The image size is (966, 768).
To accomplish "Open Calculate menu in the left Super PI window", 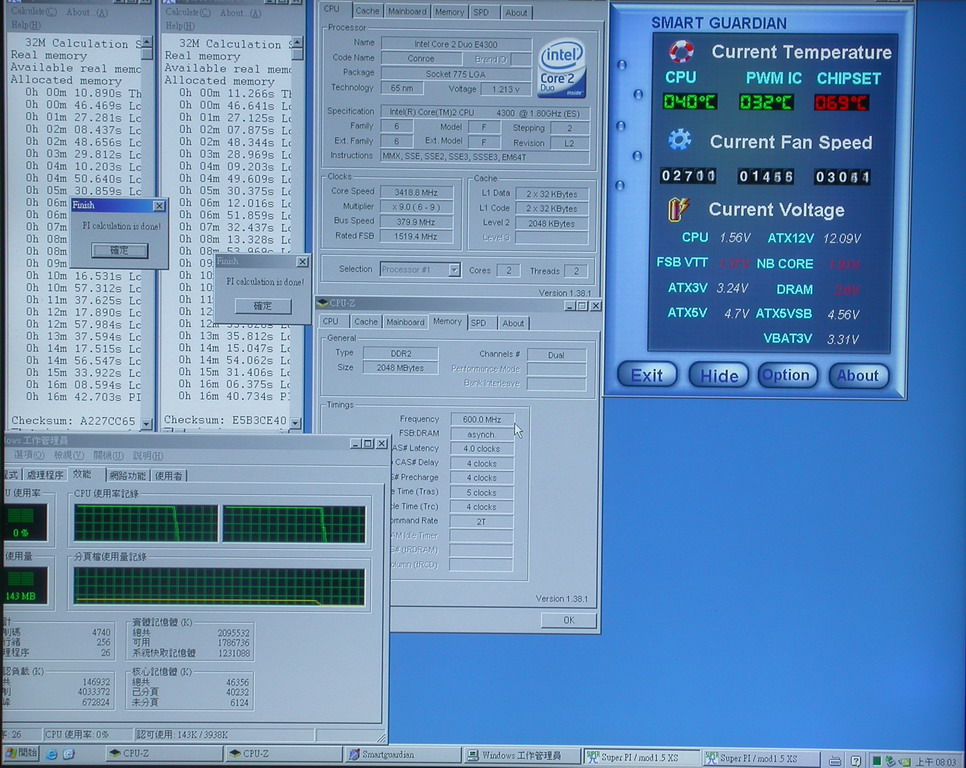I will pos(34,12).
